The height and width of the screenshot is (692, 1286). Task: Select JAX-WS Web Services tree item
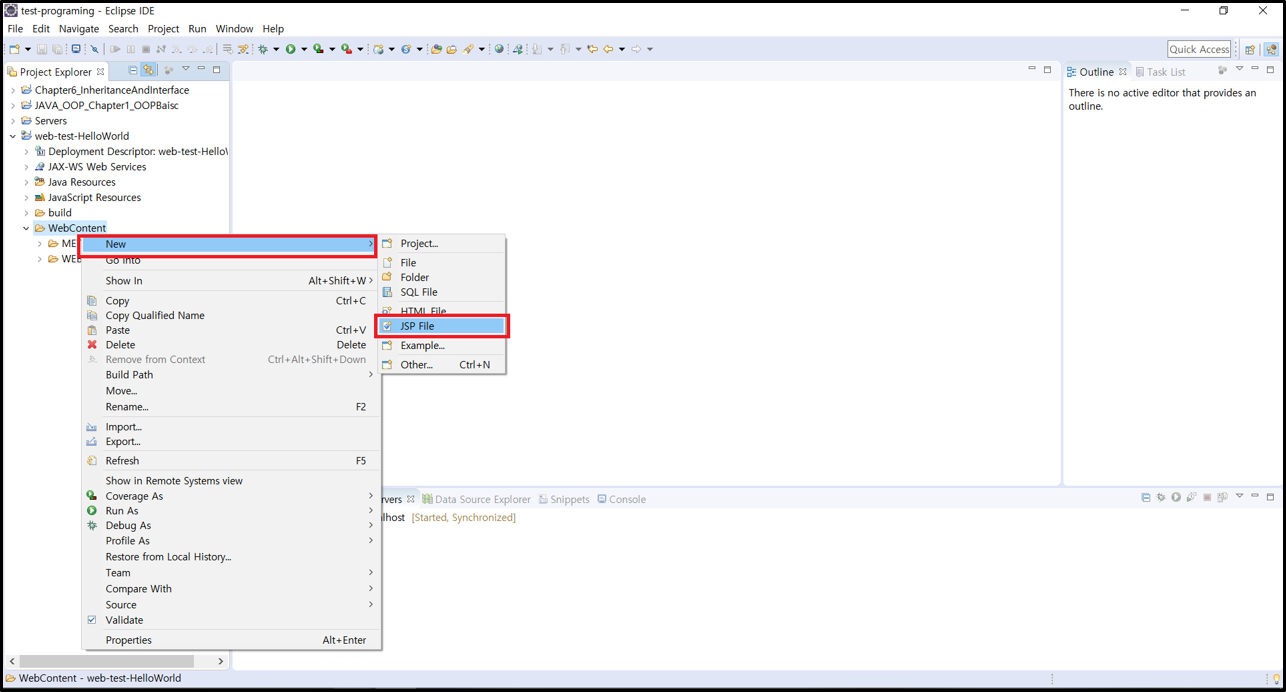point(97,167)
